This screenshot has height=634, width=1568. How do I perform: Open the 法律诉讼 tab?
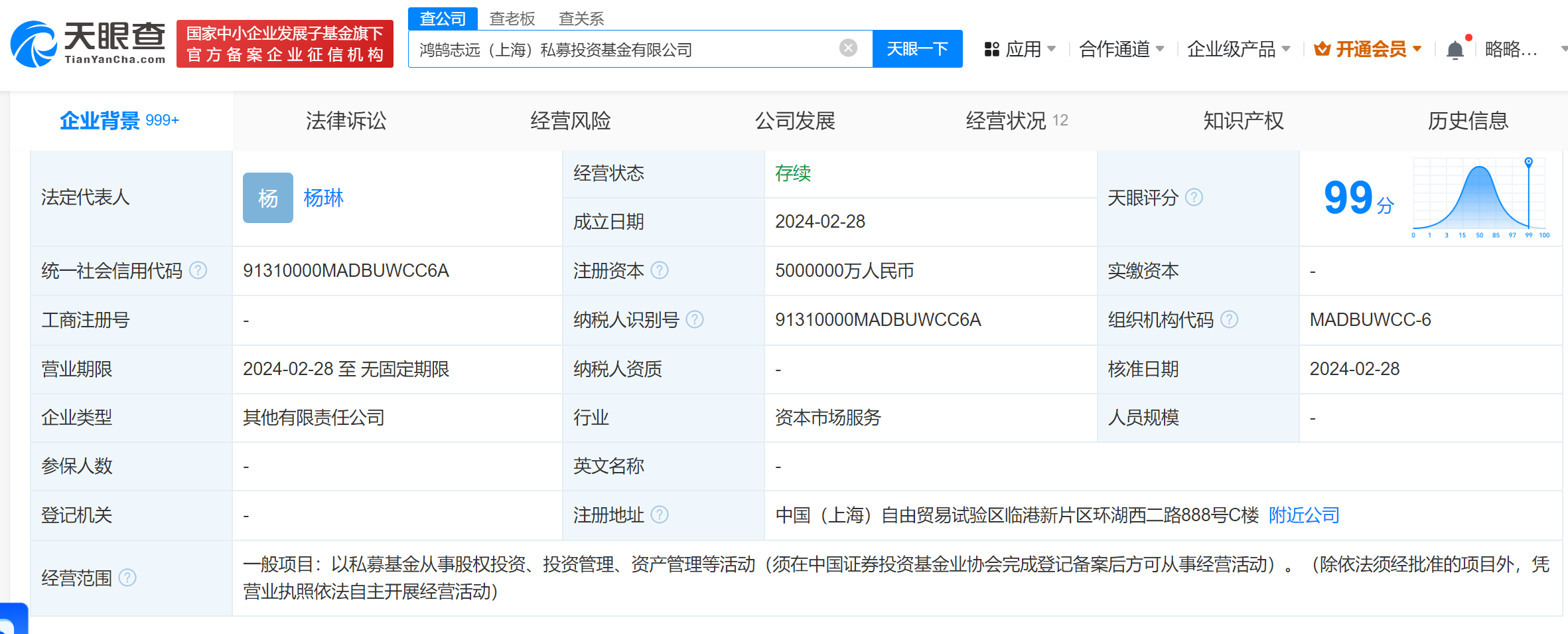(x=345, y=120)
